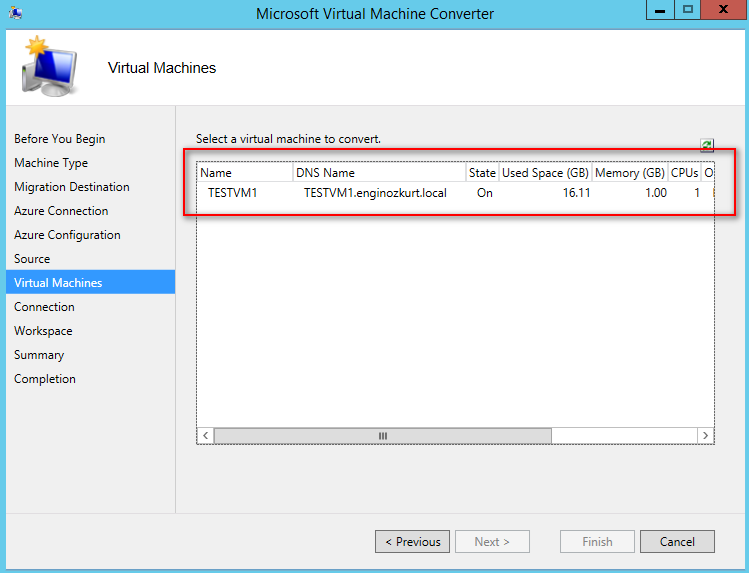Click the 16.11 used space value
Screen dimensions: 749x573
point(577,193)
